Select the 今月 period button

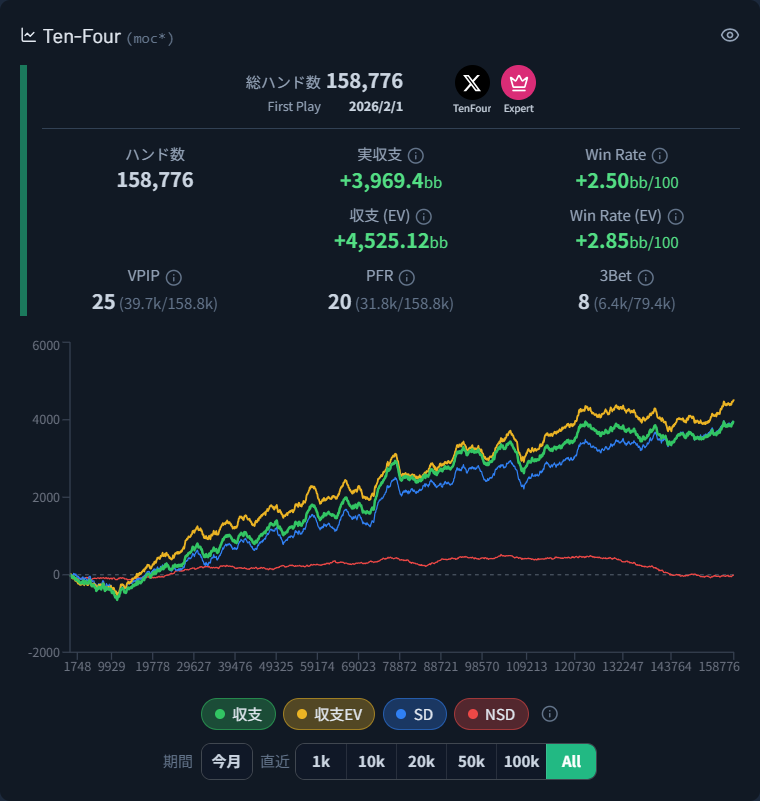(x=227, y=761)
